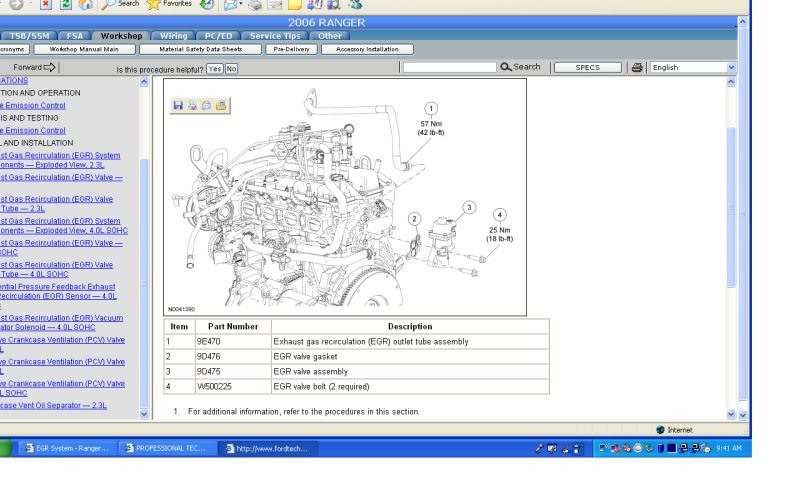The height and width of the screenshot is (500, 800).
Task: Open the Wiring tab
Action: (173, 36)
